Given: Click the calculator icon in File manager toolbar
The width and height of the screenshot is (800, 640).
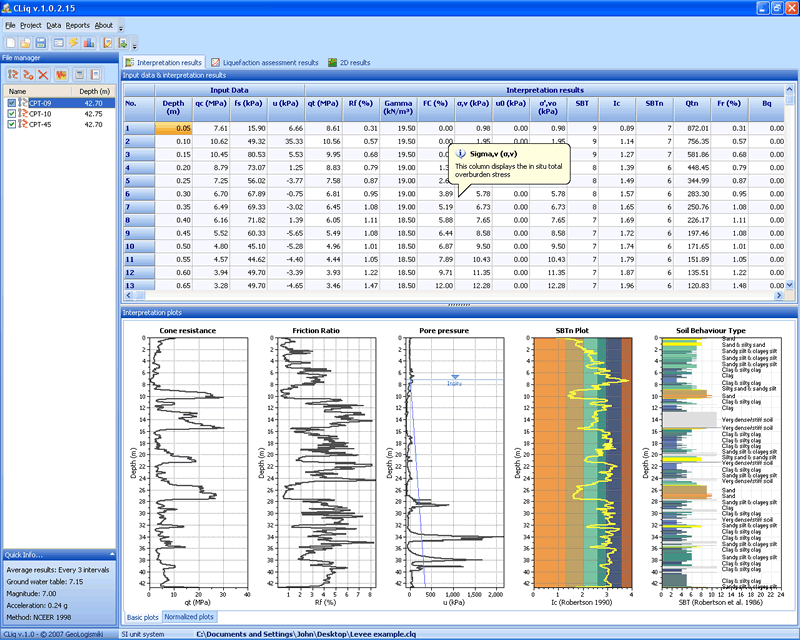Looking at the screenshot, I should pyautogui.click(x=79, y=75).
